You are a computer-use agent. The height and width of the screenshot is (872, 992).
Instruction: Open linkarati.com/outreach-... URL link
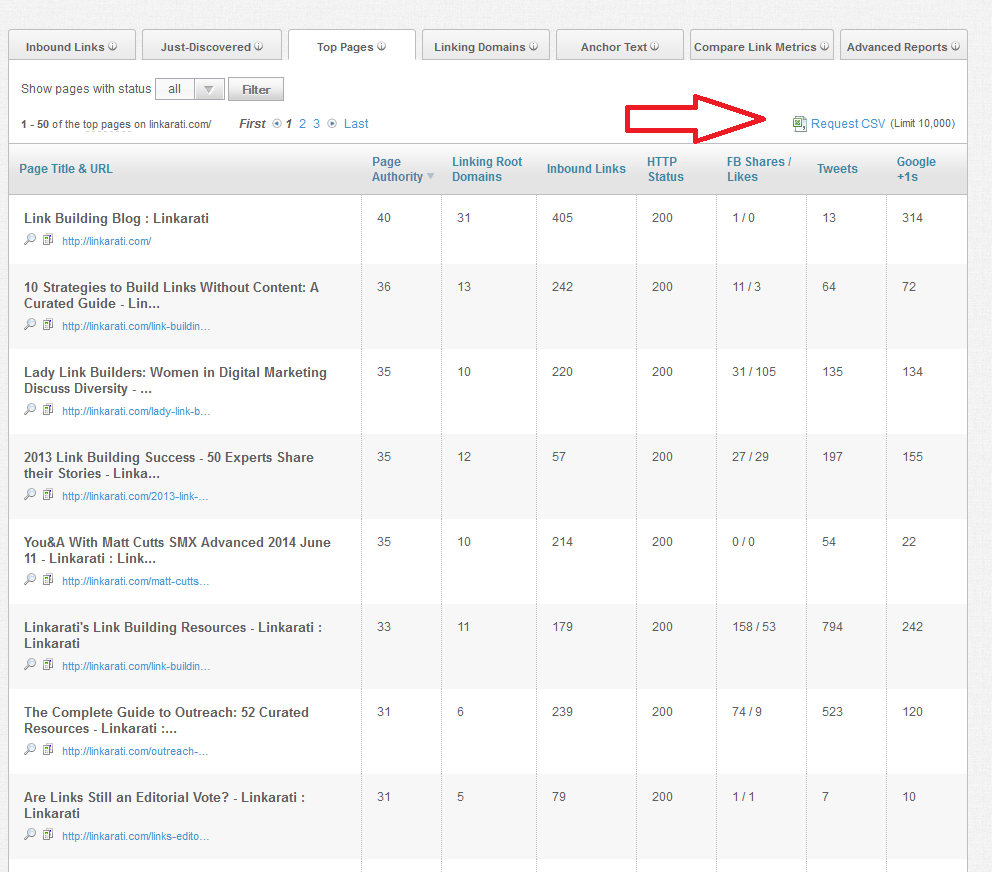(135, 751)
